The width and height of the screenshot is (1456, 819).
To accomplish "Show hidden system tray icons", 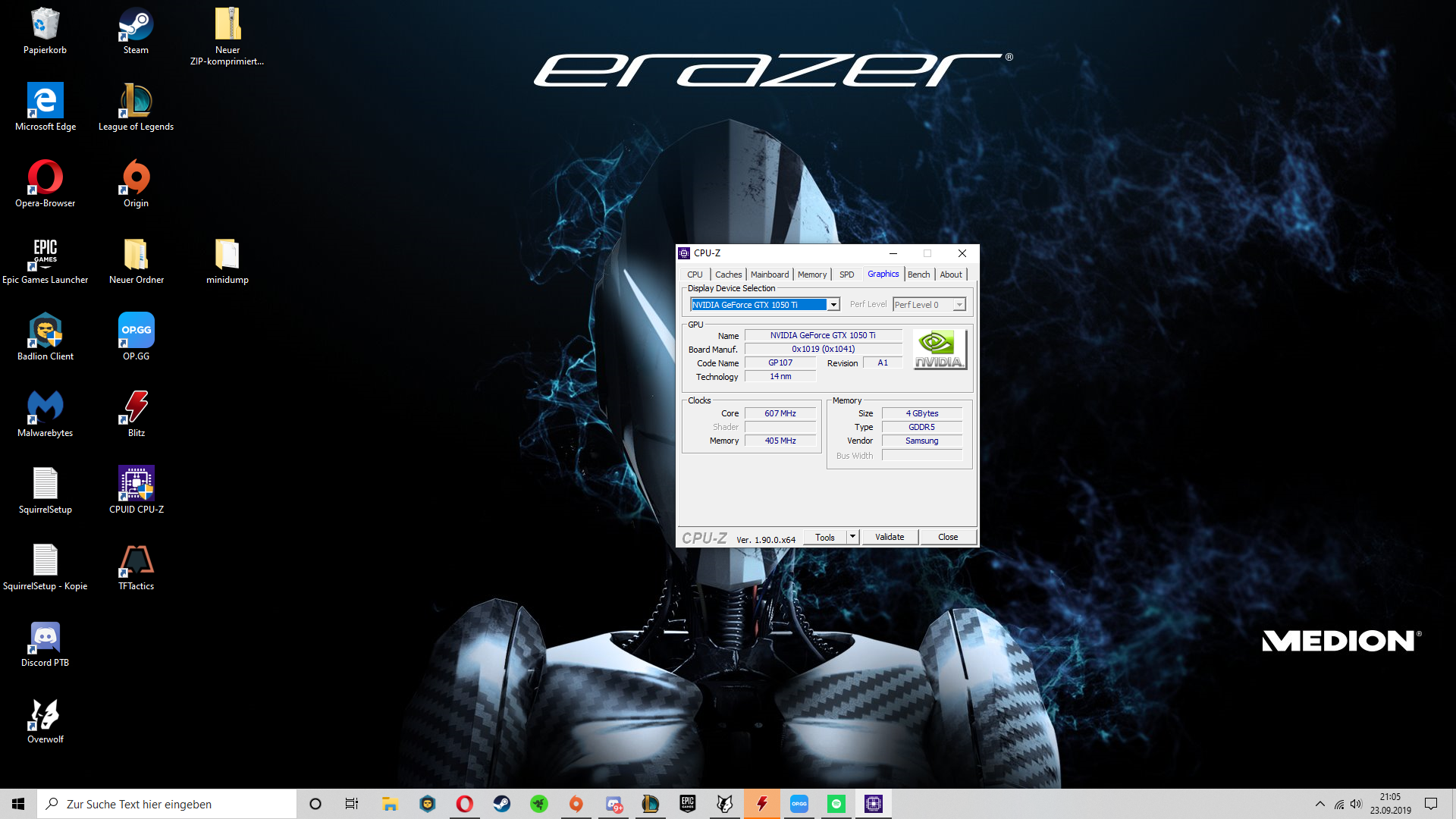I will pos(1320,804).
